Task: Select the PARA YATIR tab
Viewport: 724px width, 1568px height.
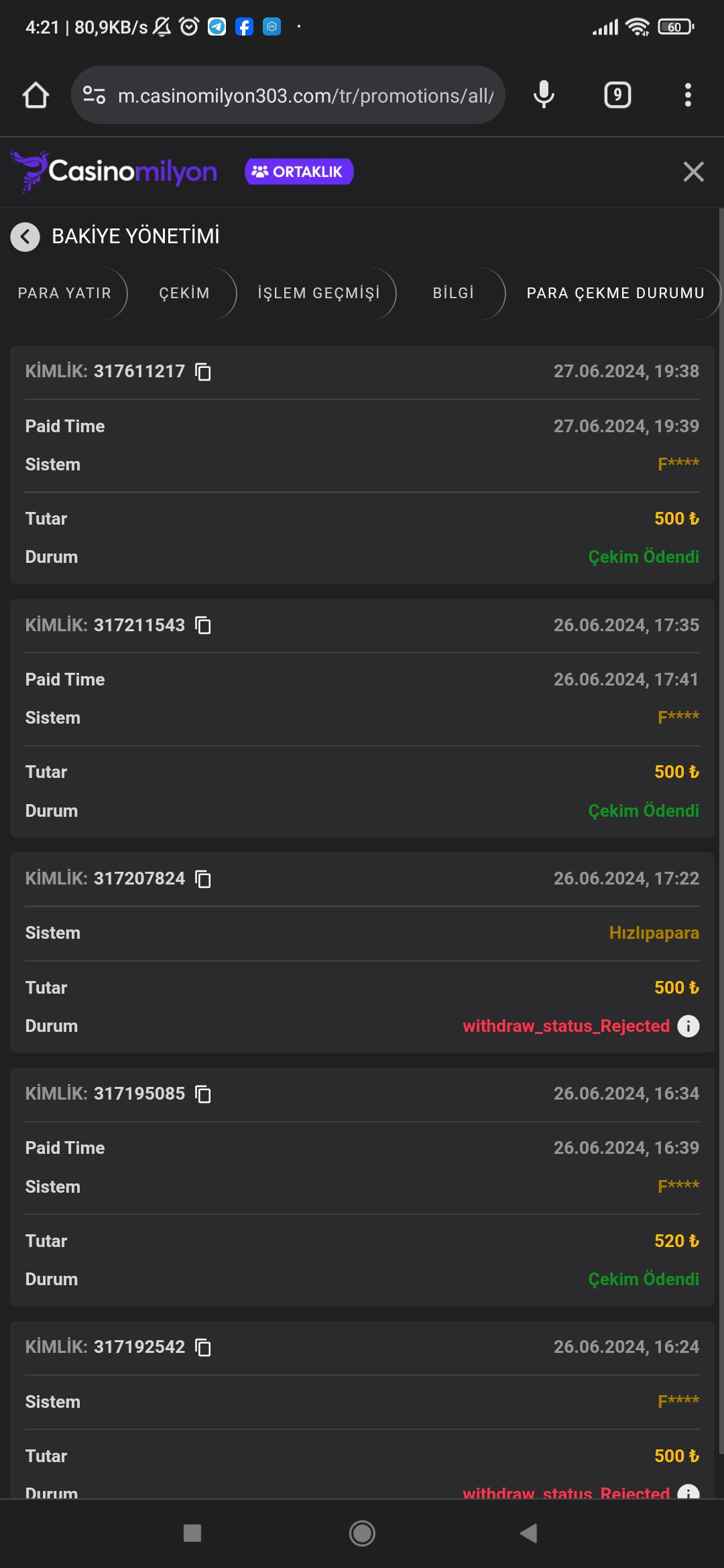Action: tap(65, 293)
